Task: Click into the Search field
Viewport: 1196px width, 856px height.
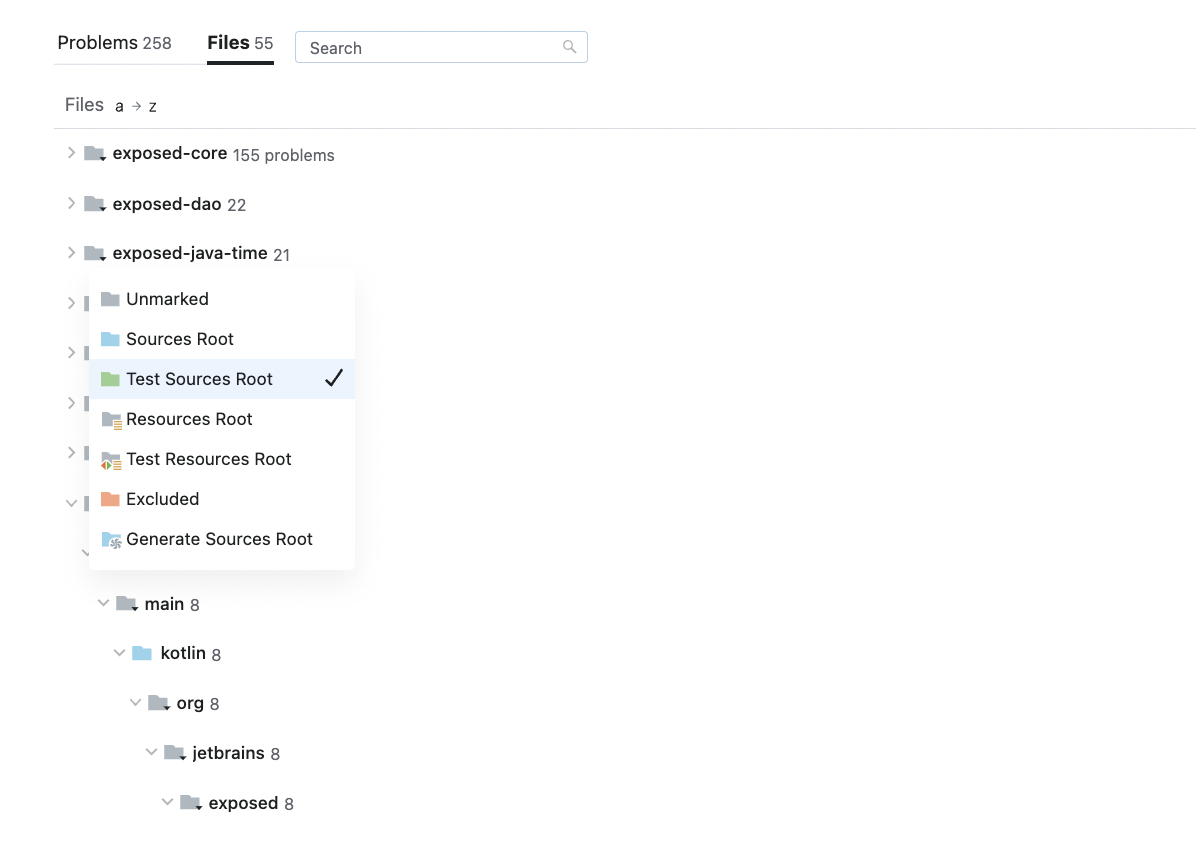Action: tap(430, 48)
